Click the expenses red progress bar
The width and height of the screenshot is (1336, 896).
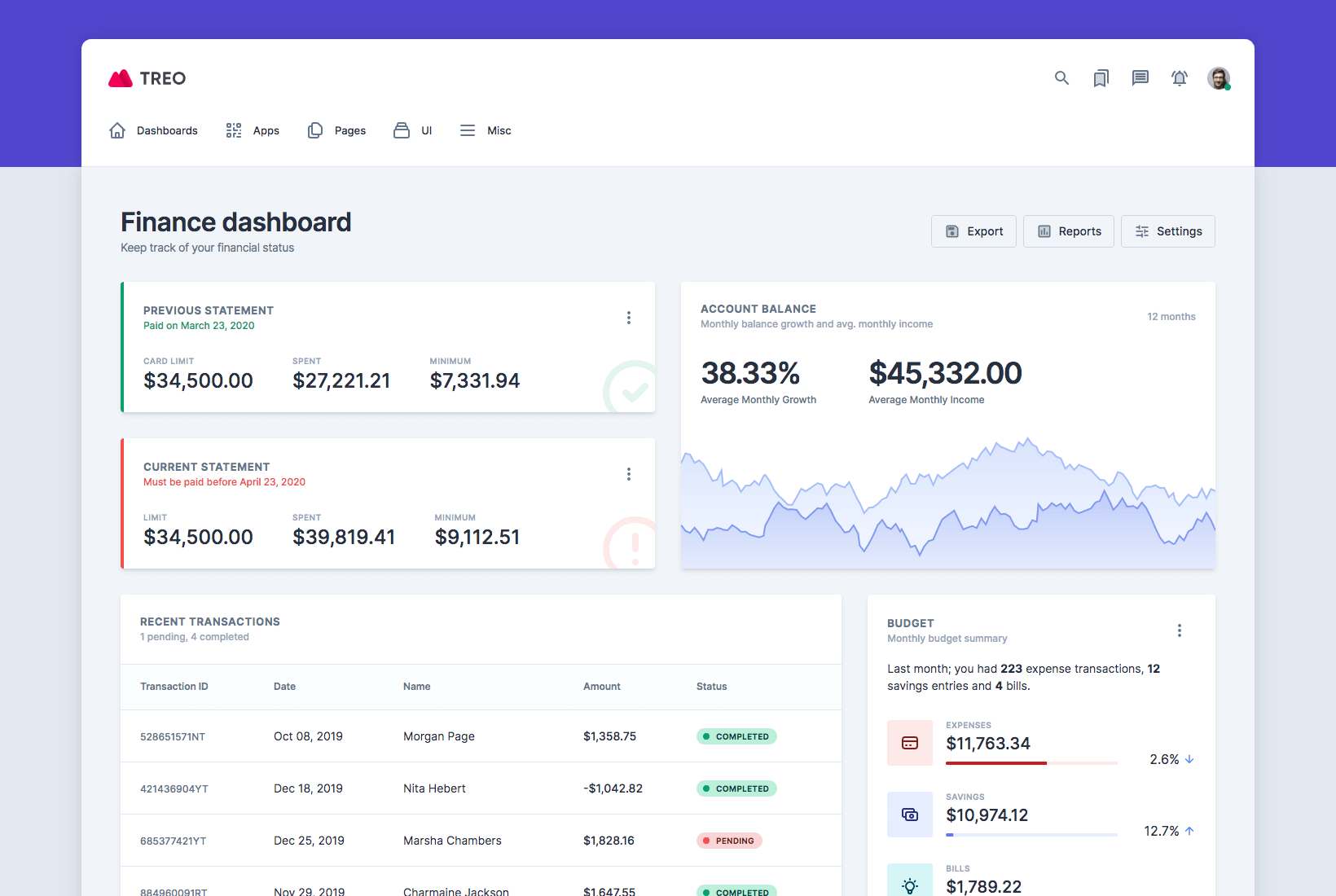point(996,763)
